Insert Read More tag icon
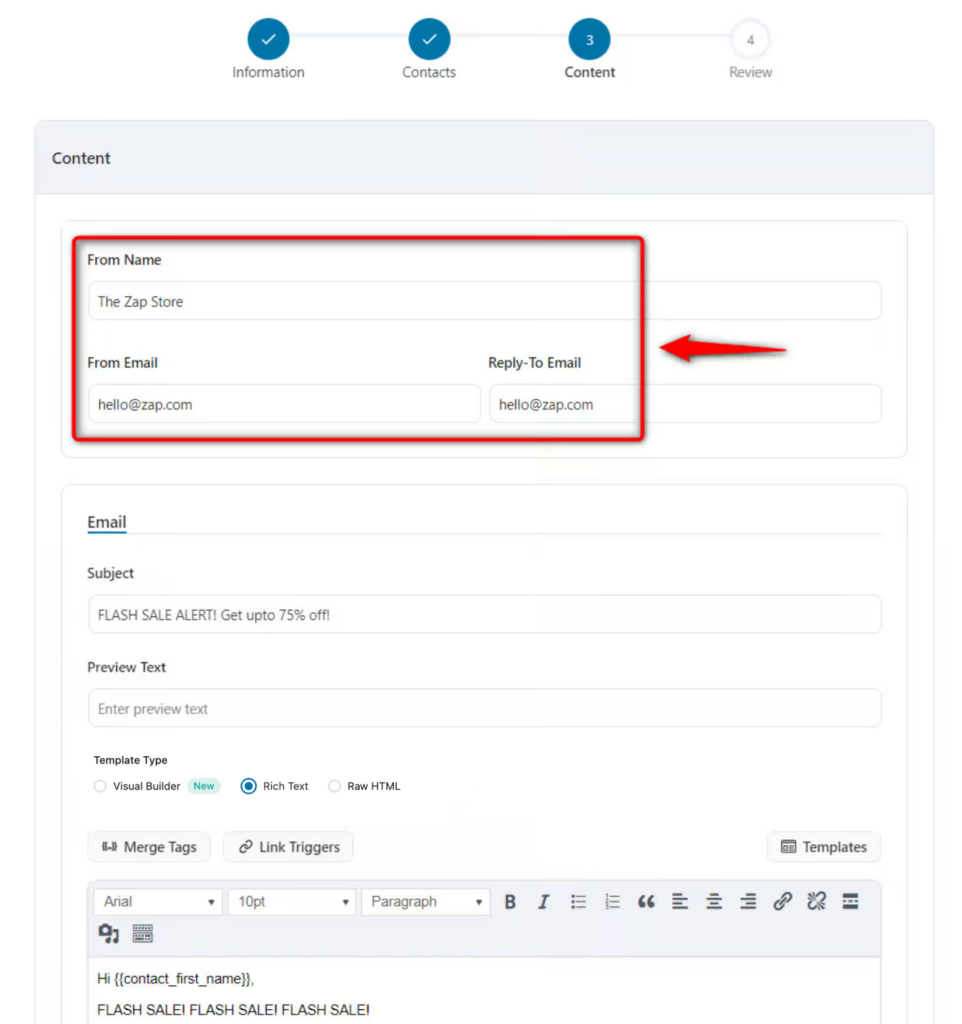This screenshot has height=1024, width=962. pyautogui.click(x=850, y=902)
